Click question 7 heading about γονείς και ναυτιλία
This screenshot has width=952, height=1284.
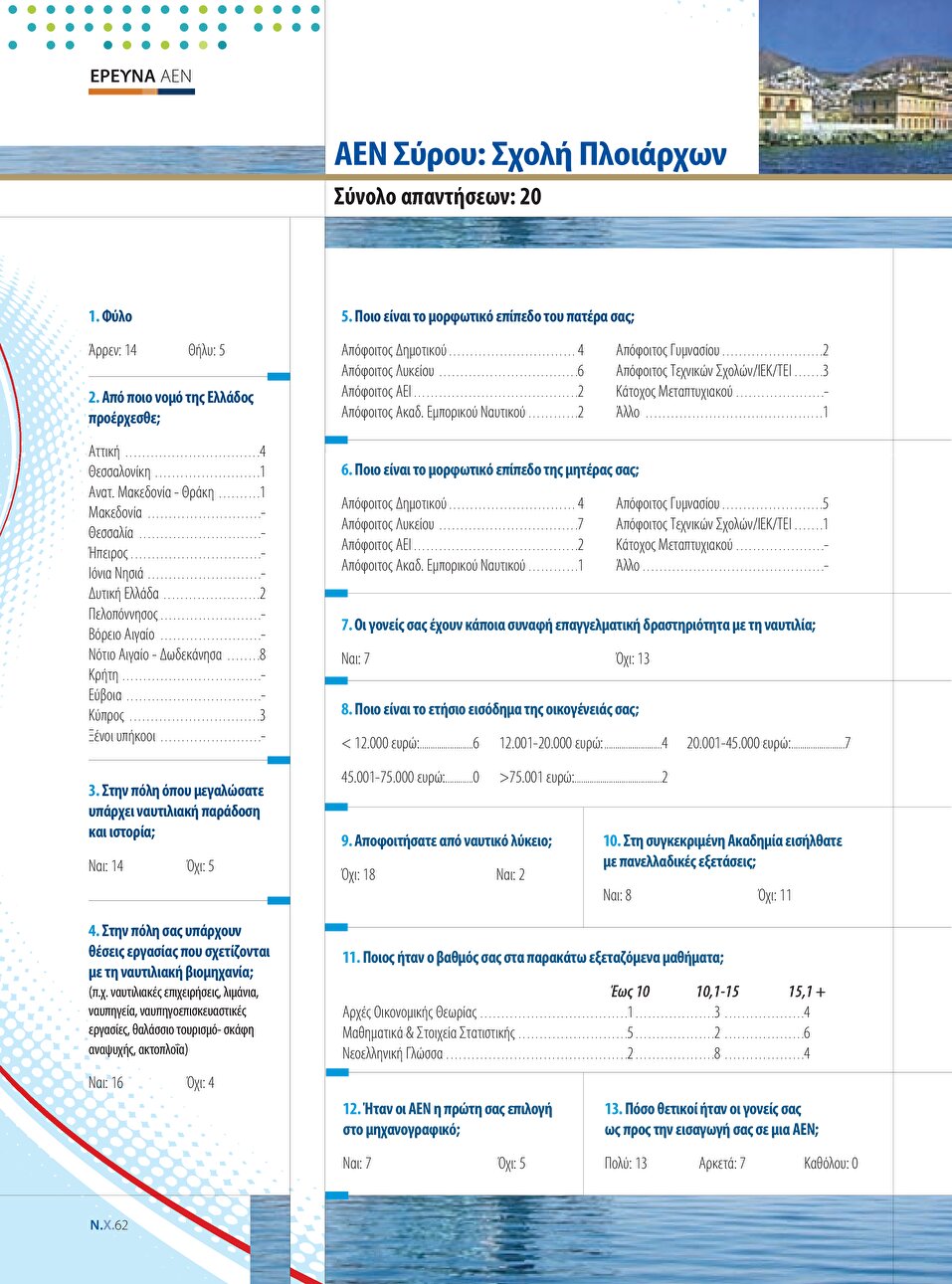click(x=578, y=625)
